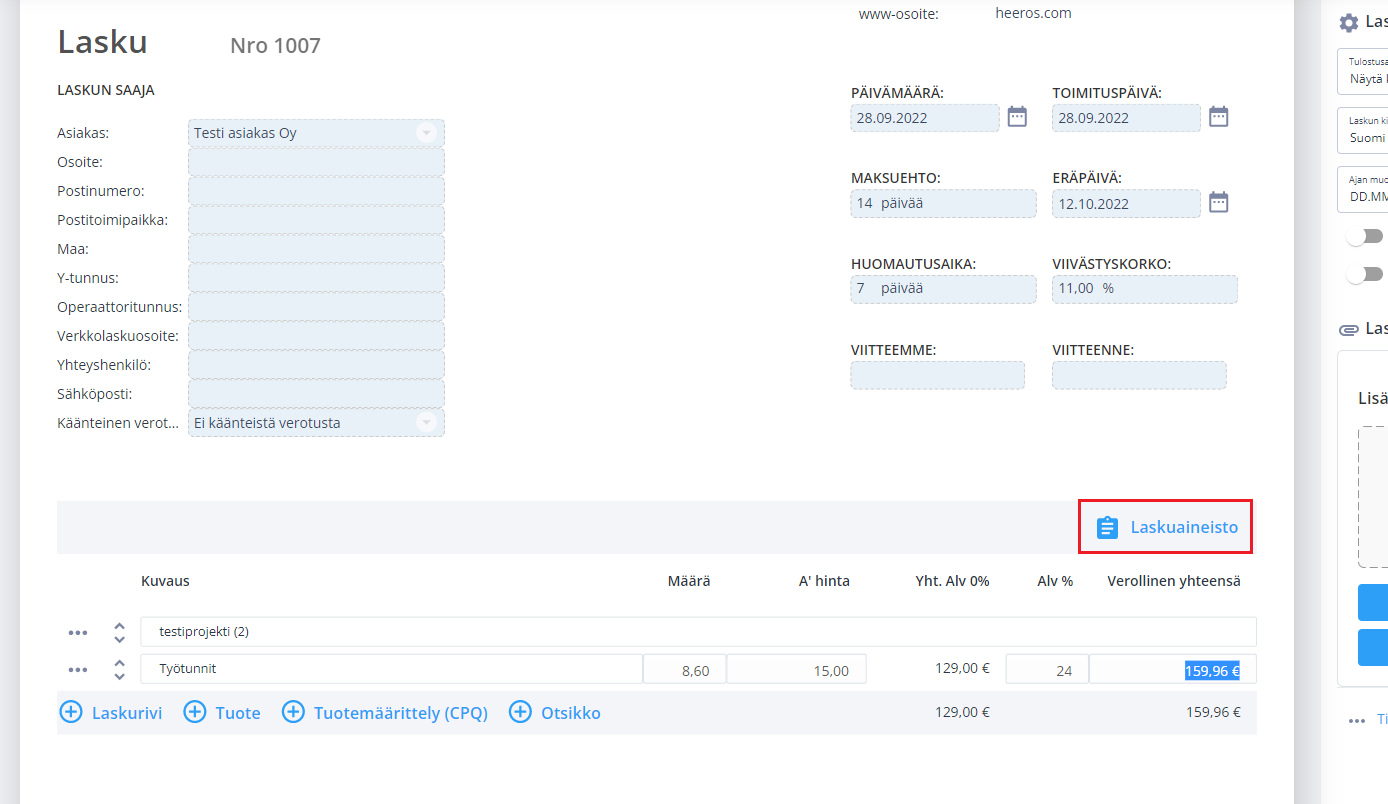Click the Viivästyskorko field 11,00 %
Image resolution: width=1388 pixels, height=804 pixels.
pyautogui.click(x=1145, y=289)
